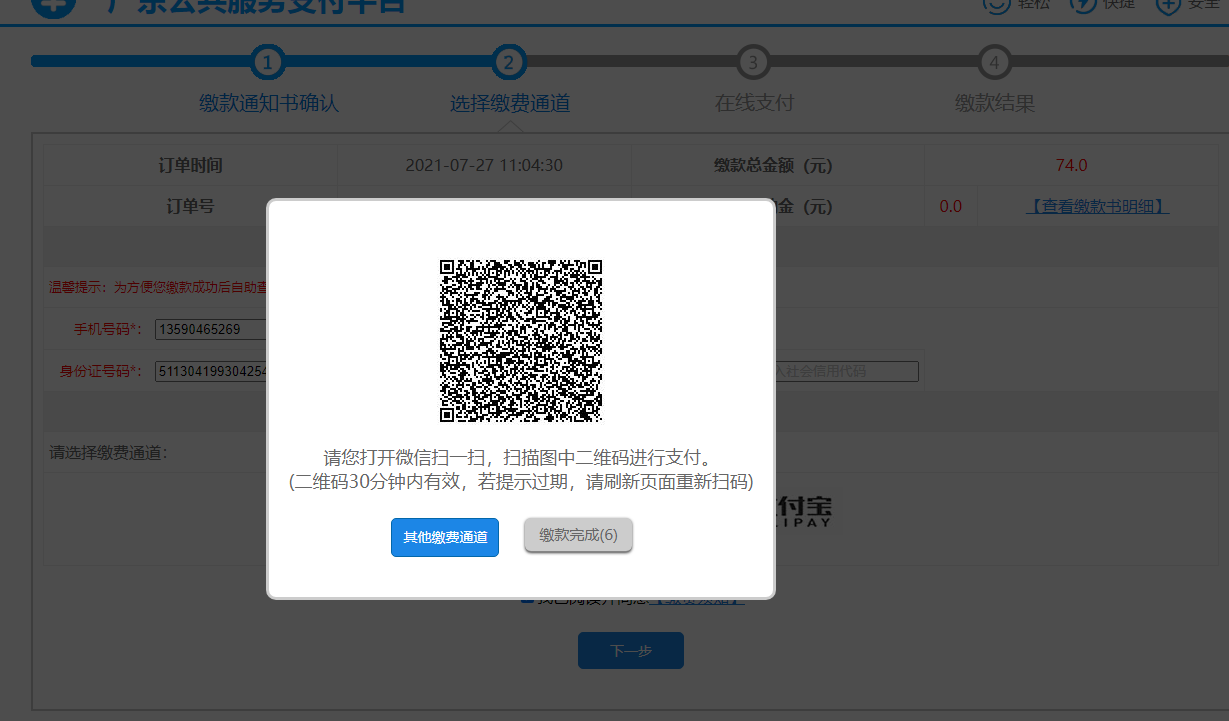1229x721 pixels.
Task: Click the 社会信用代码 input field
Action: (x=846, y=371)
